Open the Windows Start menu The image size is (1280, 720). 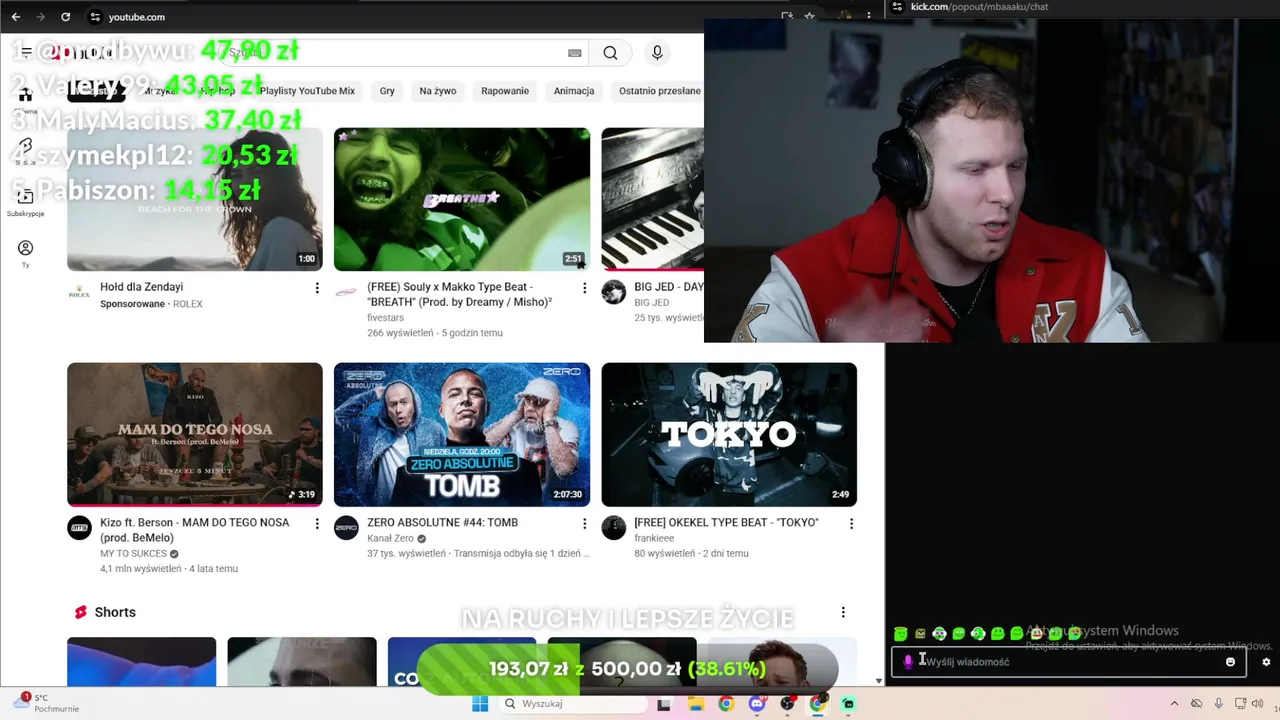click(480, 704)
